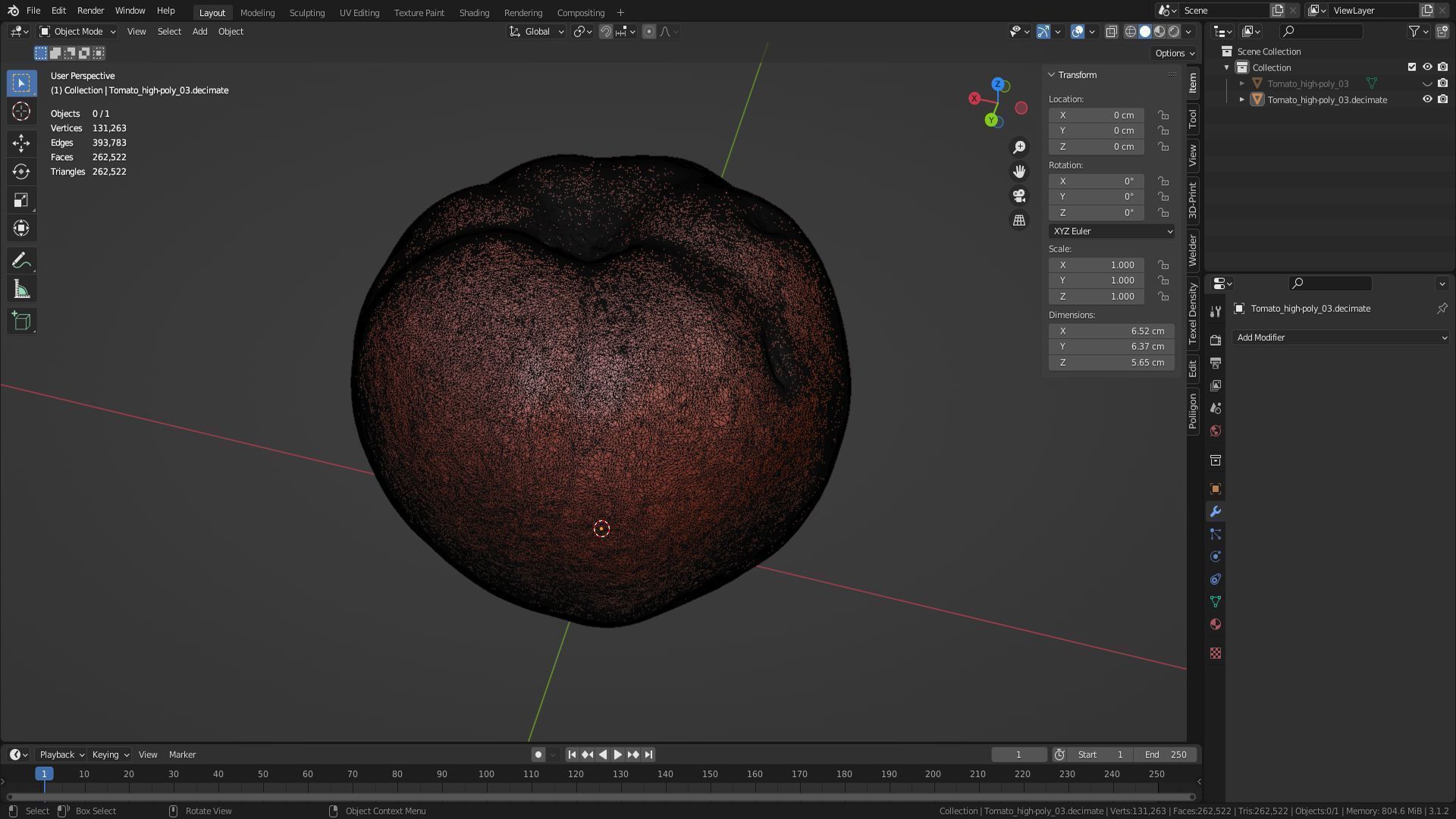Toggle render visibility of Tomato_high-poly_03.decimate
The height and width of the screenshot is (819, 1456).
point(1442,99)
